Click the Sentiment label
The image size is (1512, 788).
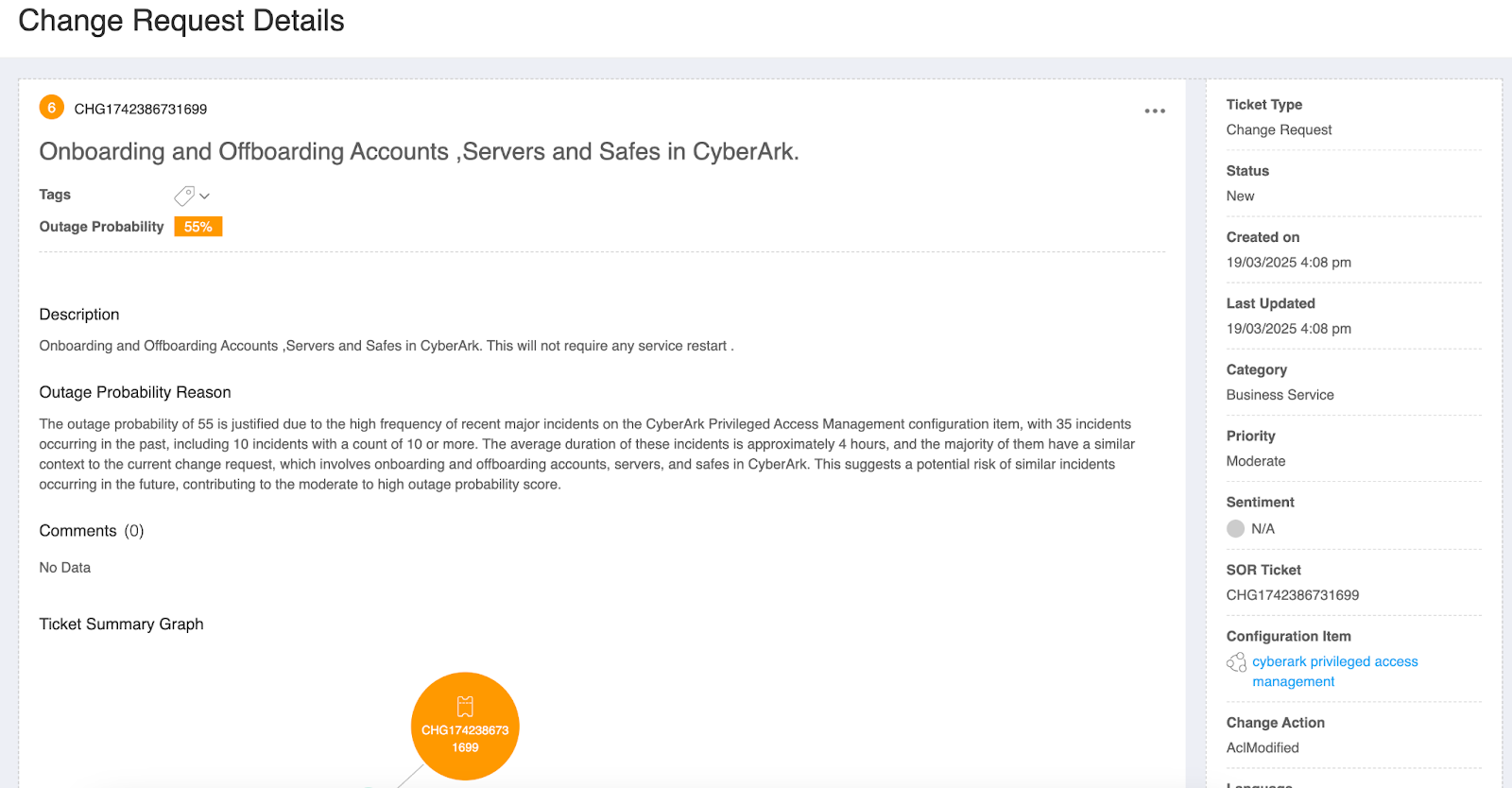(1261, 503)
